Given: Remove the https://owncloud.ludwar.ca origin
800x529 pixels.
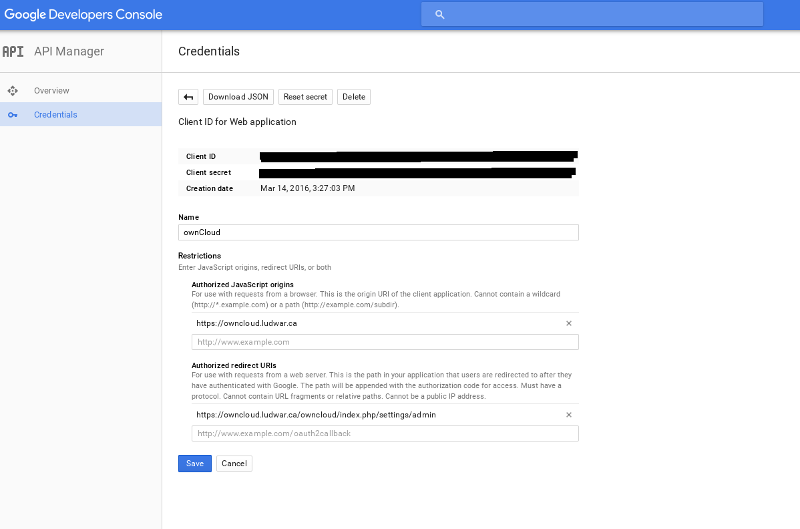Looking at the screenshot, I should pos(569,323).
